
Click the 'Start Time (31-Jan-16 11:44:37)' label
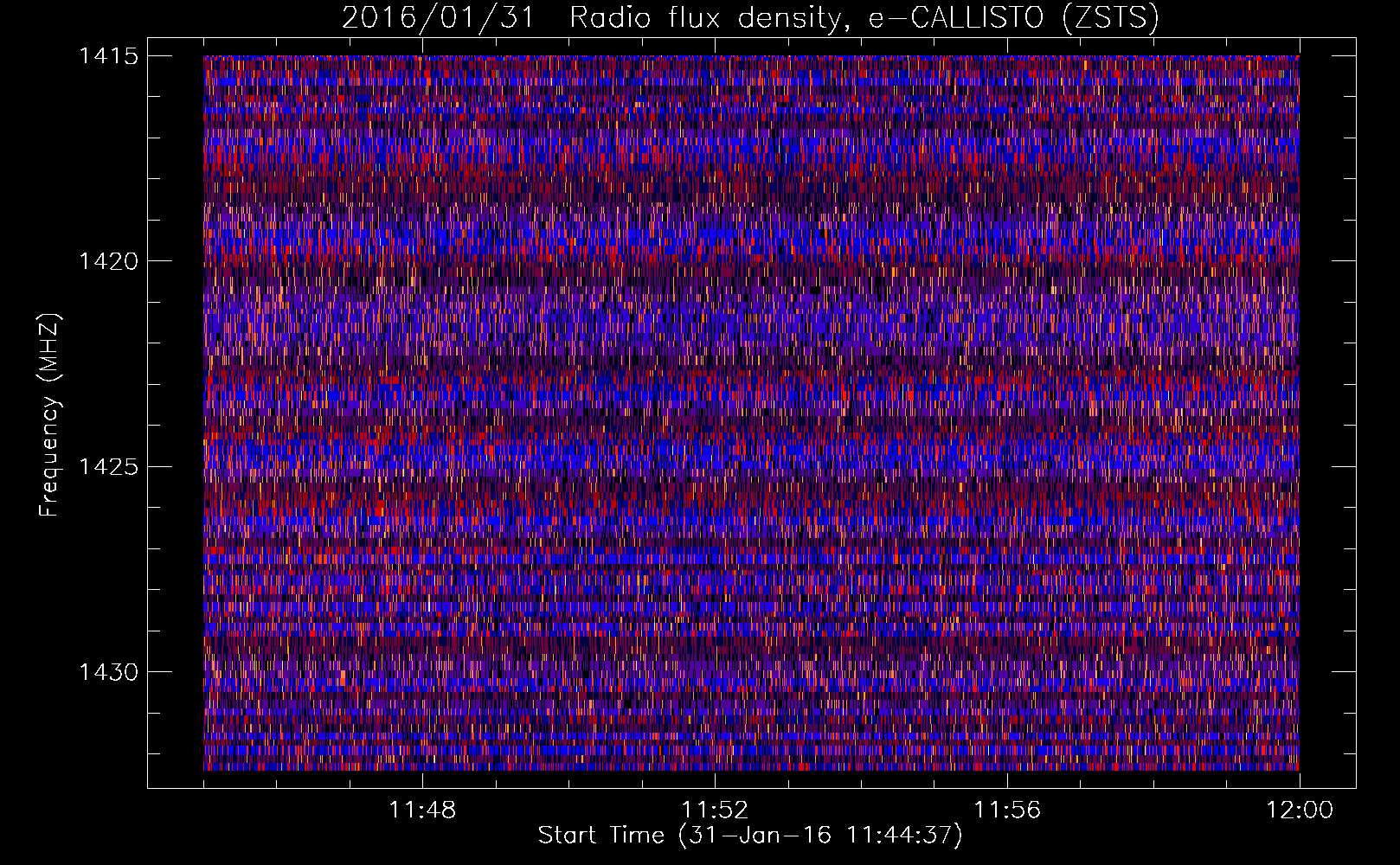750,836
